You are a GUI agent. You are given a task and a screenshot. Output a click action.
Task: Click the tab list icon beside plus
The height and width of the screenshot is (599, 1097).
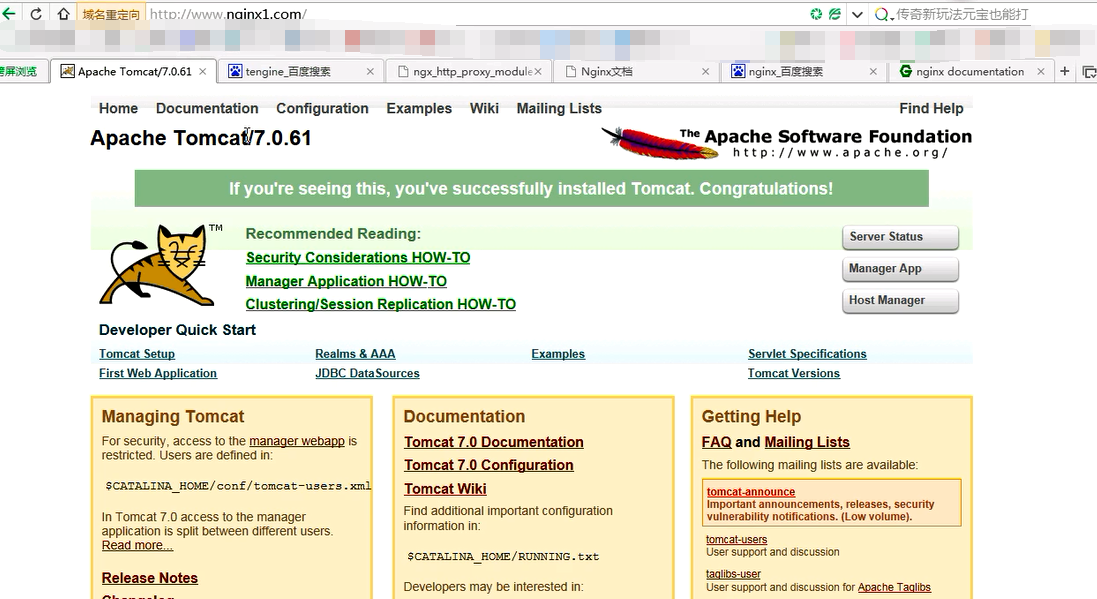click(1089, 71)
